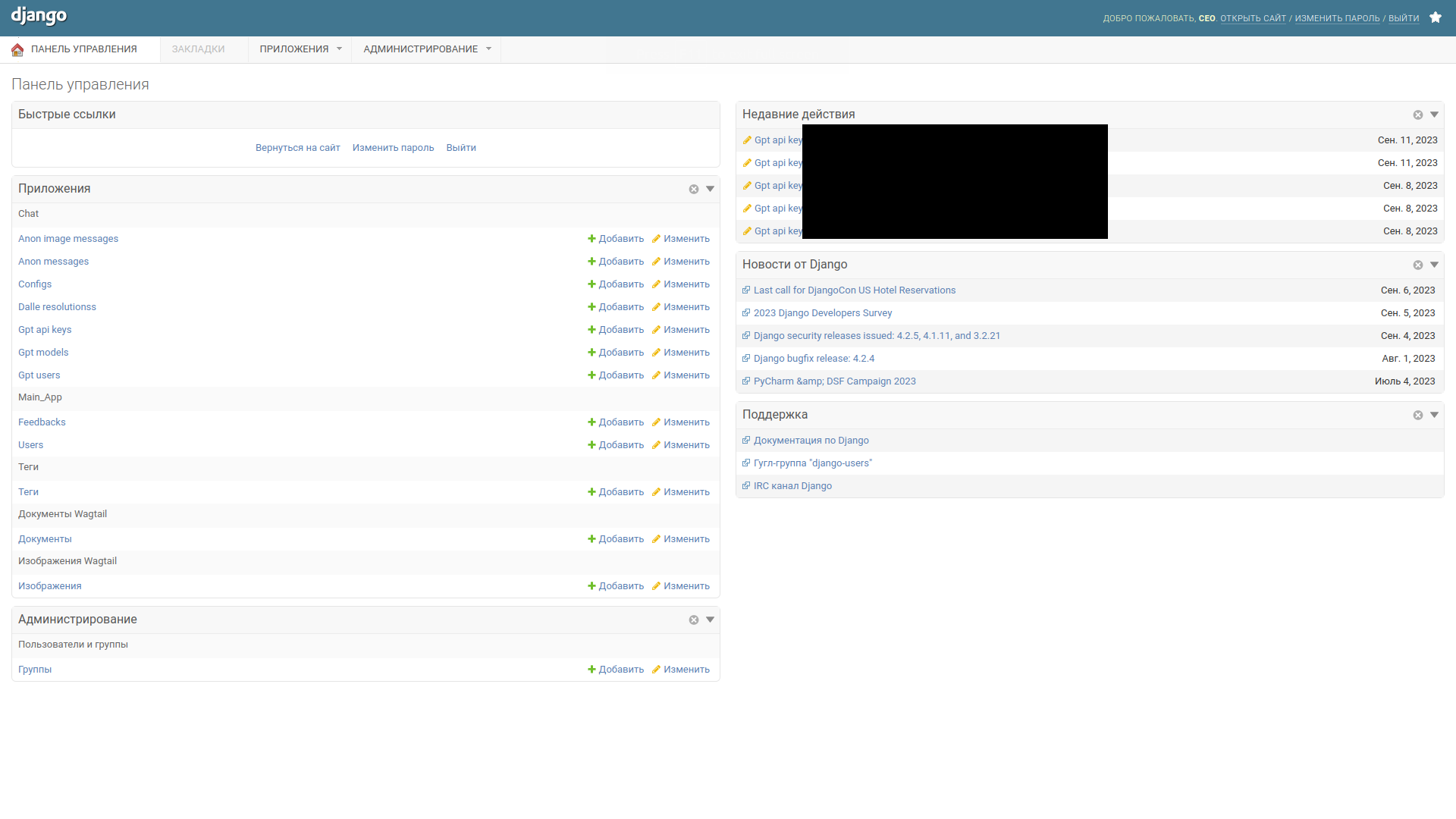Image resolution: width=1456 pixels, height=819 pixels.
Task: Open Гугл-группа django-users link
Action: point(813,463)
